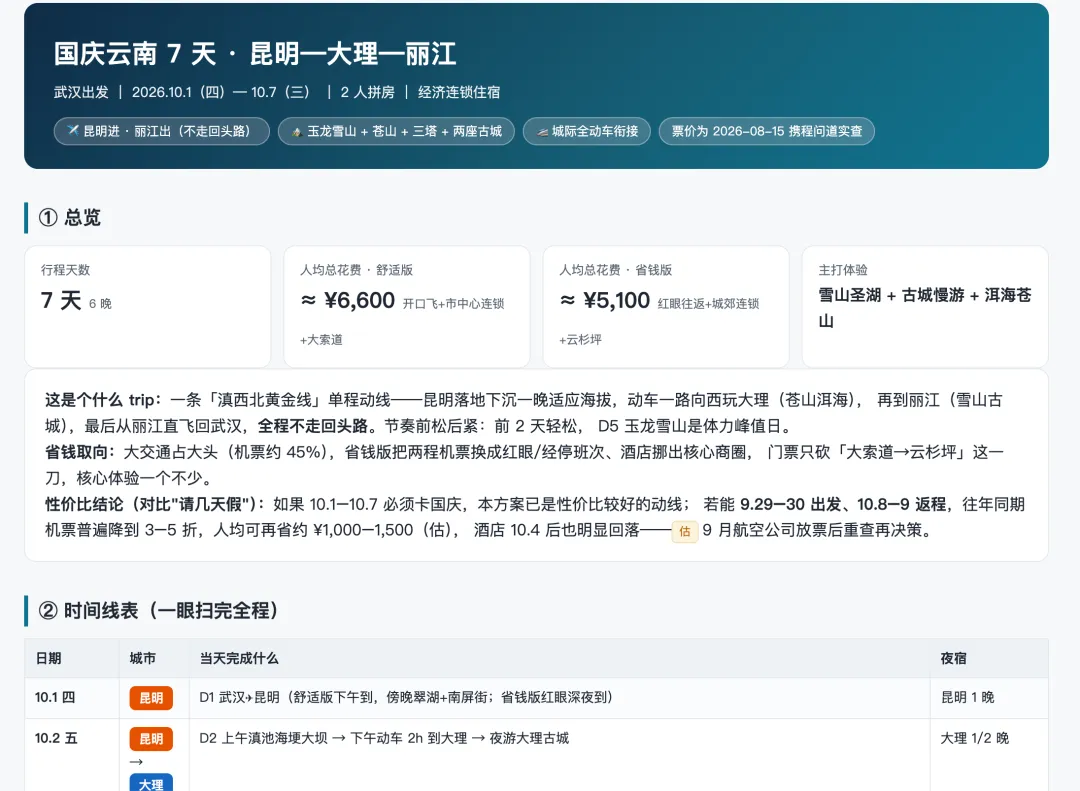1080x791 pixels.
Task: Select the 城际全动车衔接 pill
Action: click(x=587, y=131)
